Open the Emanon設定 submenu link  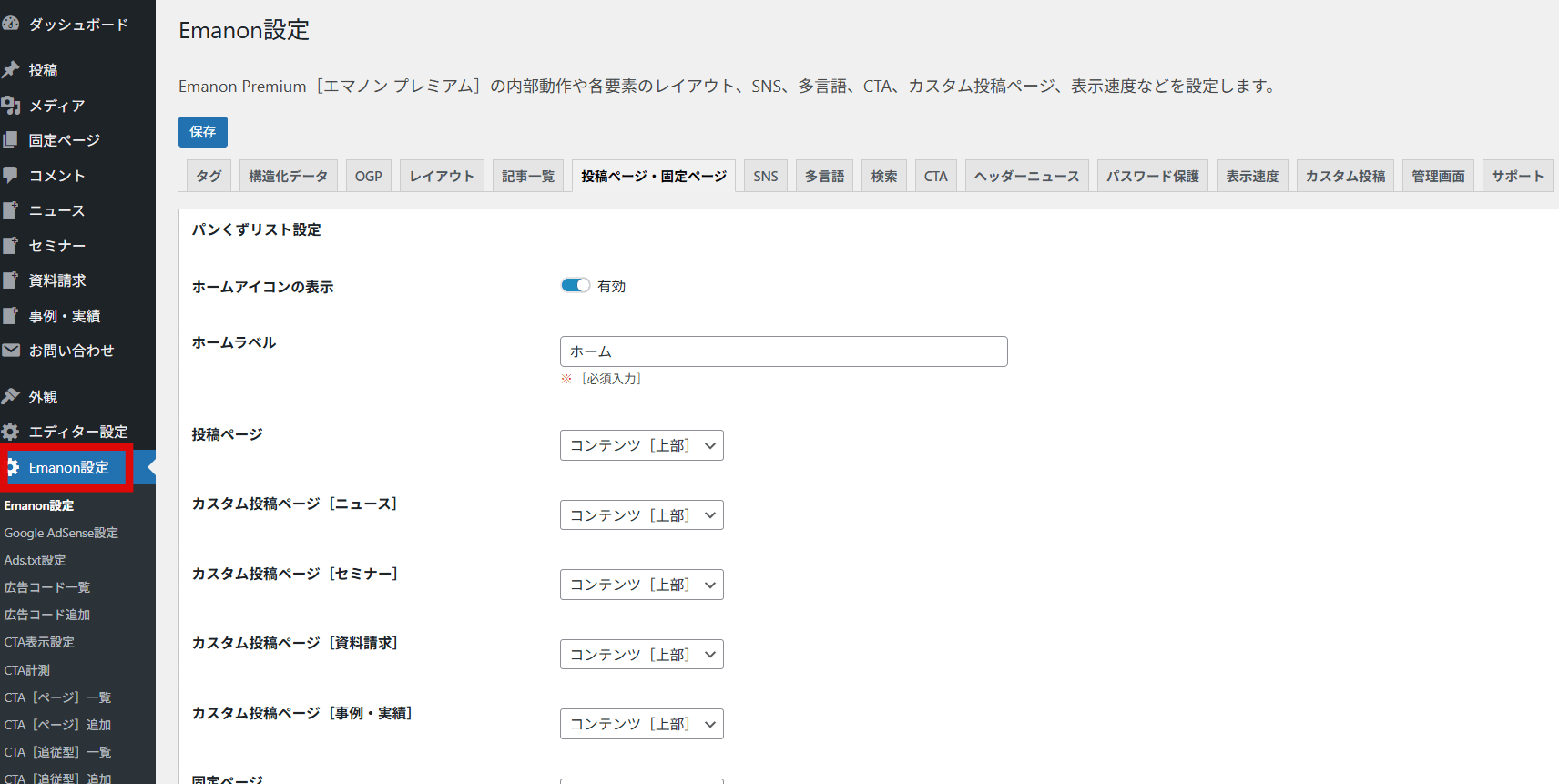click(39, 505)
